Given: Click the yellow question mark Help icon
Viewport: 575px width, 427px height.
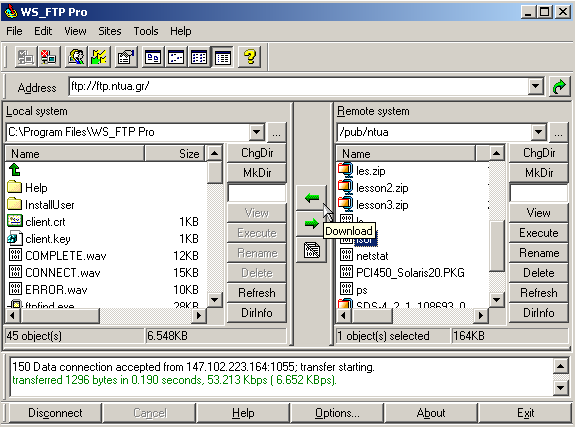Looking at the screenshot, I should (250, 57).
